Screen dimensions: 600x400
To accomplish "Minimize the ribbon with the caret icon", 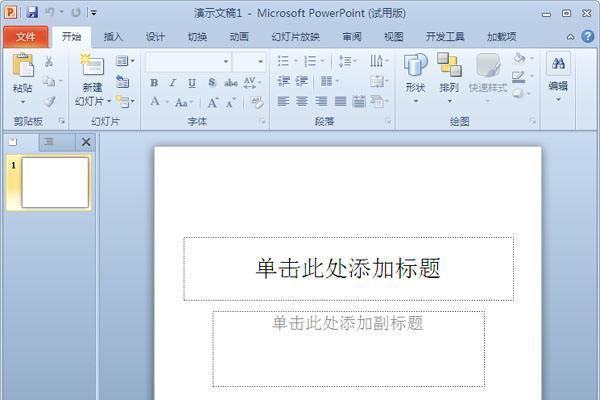I will (x=570, y=37).
